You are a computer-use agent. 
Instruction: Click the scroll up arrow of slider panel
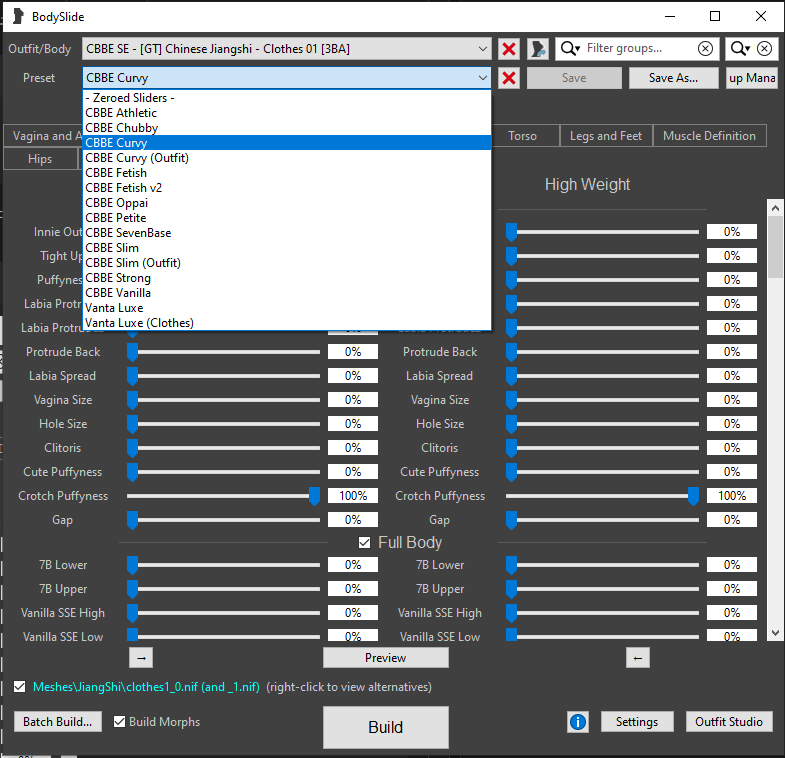pos(775,207)
